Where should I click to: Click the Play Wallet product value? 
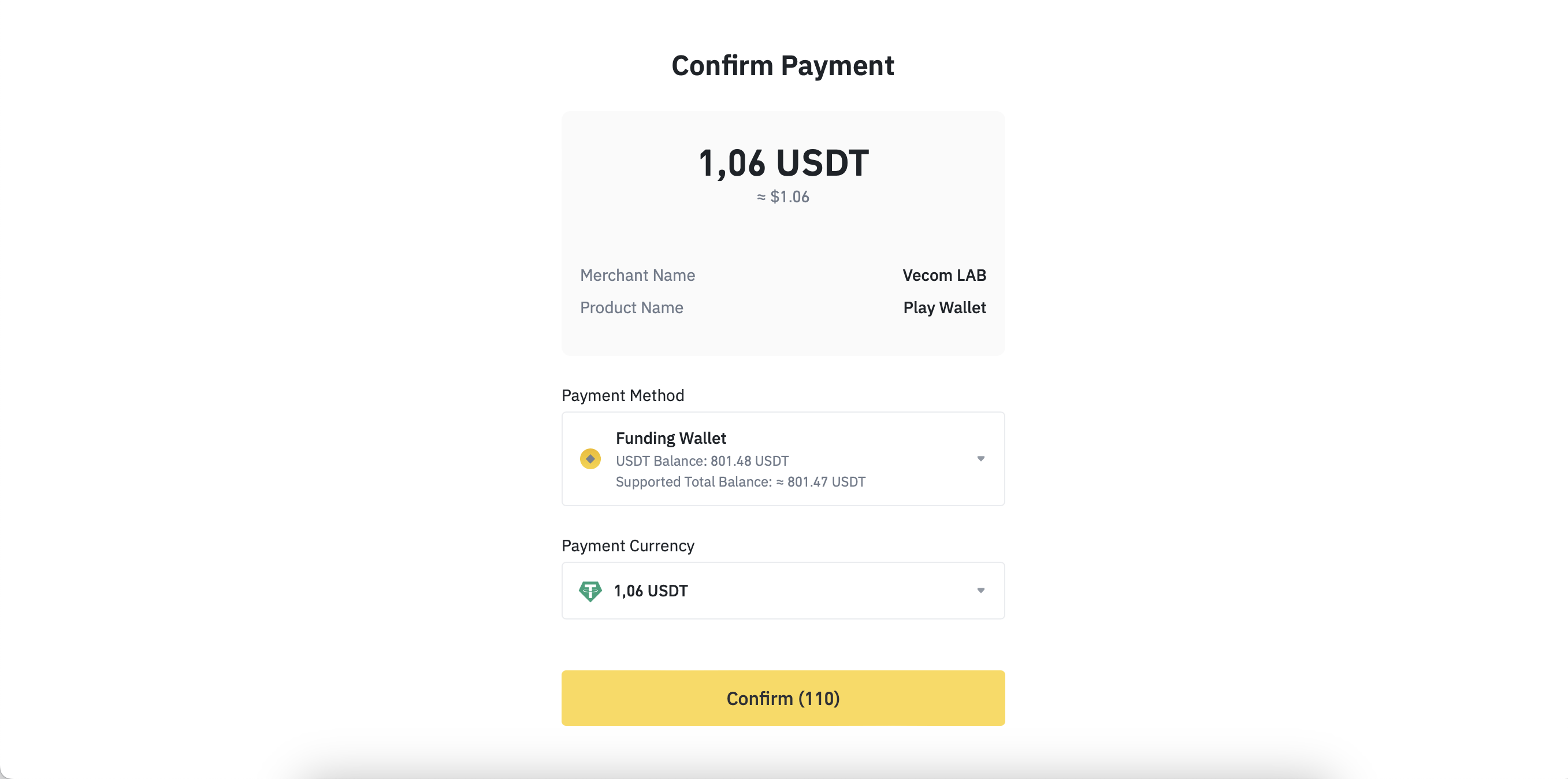pyautogui.click(x=944, y=307)
